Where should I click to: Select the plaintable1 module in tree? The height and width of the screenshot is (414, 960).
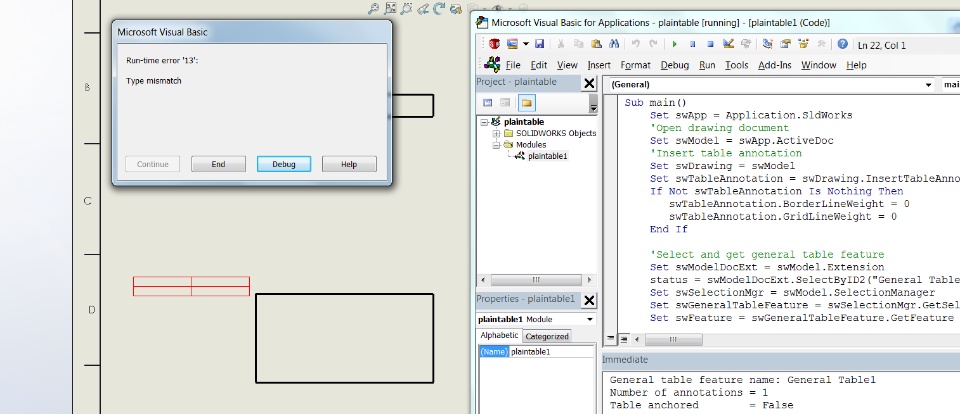[x=547, y=156]
